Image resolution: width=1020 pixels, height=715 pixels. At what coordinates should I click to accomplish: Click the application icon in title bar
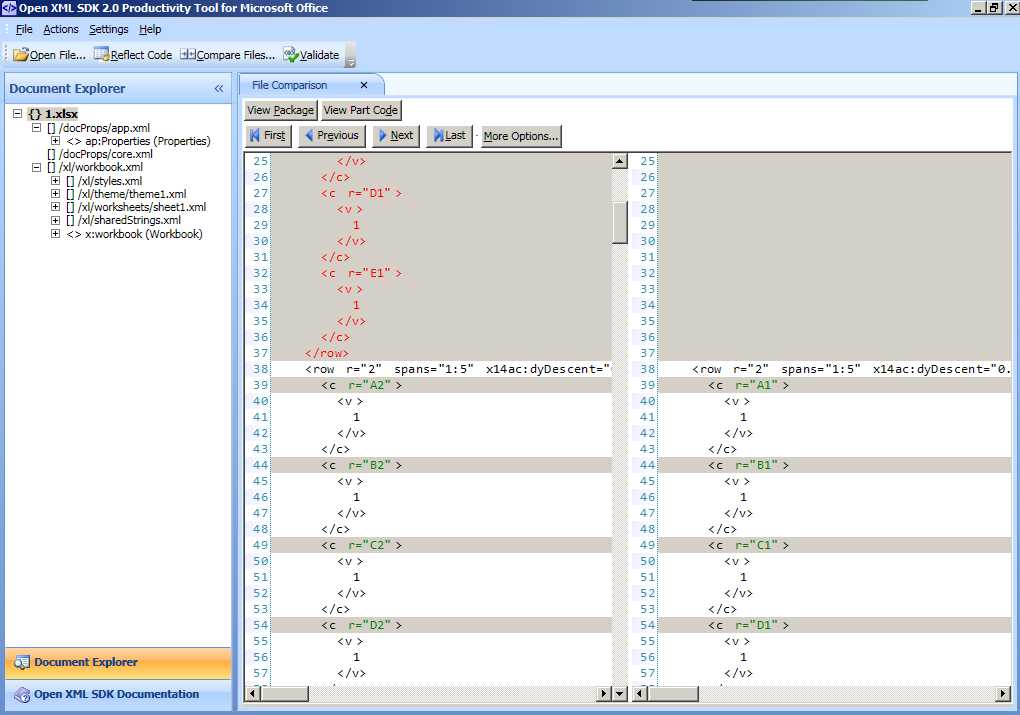[x=8, y=8]
